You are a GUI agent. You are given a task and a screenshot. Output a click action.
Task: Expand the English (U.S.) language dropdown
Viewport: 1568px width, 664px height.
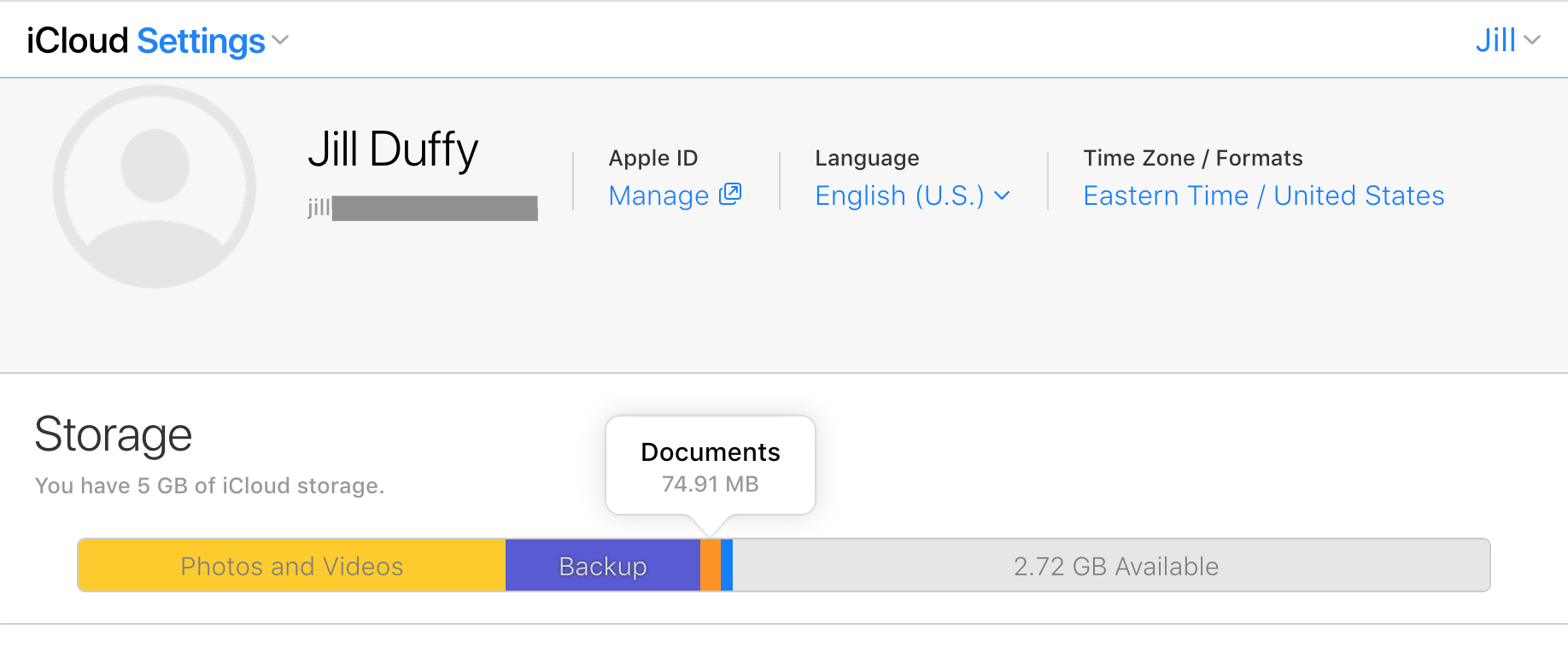tap(912, 195)
